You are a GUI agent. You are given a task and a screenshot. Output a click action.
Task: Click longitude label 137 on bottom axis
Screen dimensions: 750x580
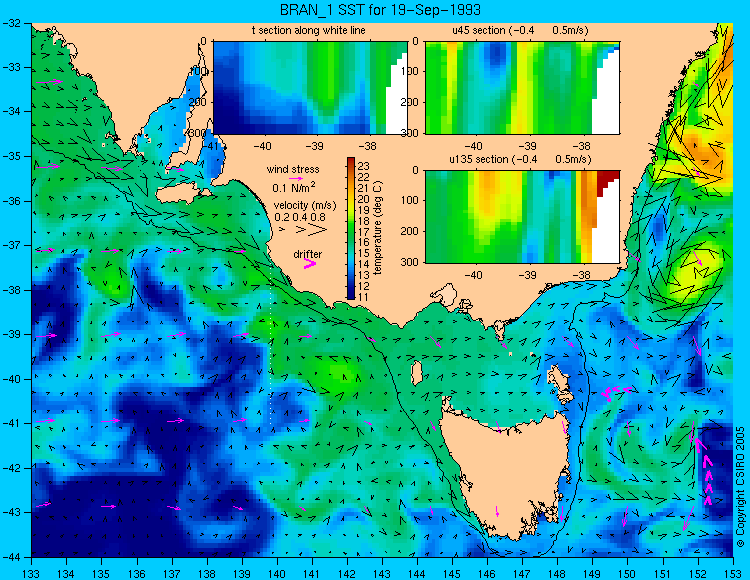[172, 574]
